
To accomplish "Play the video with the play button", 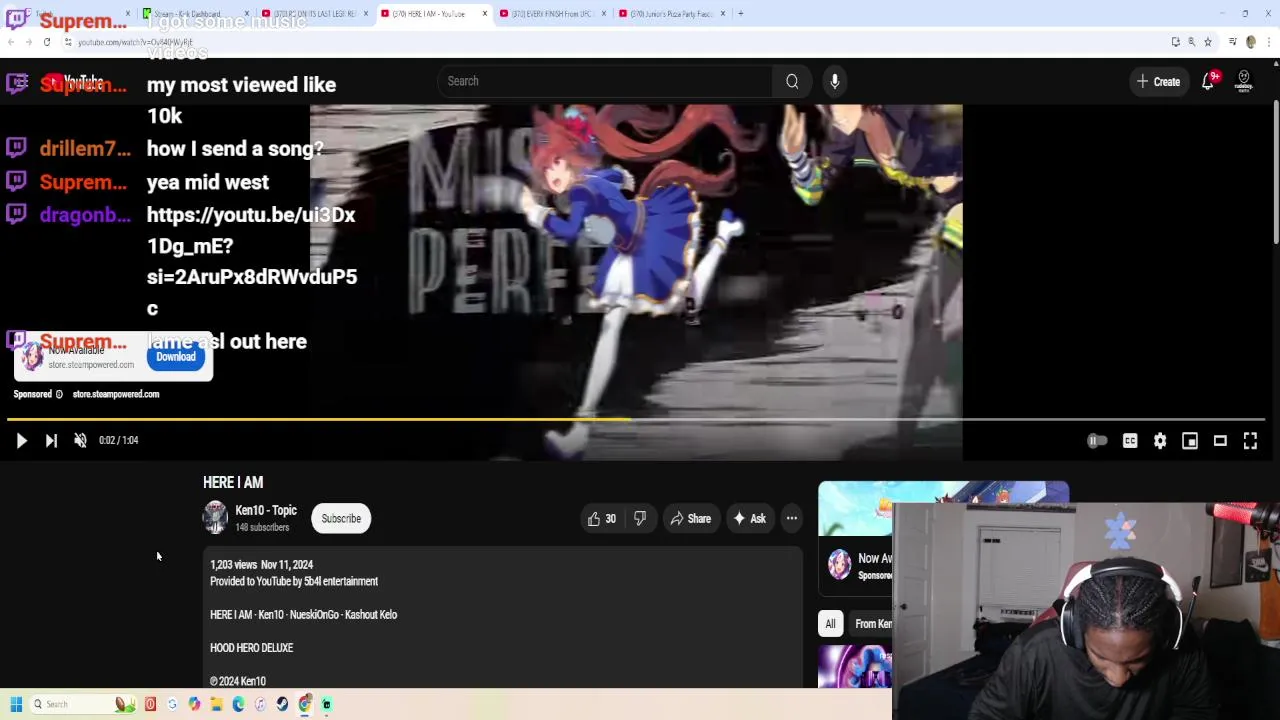I will [21, 440].
